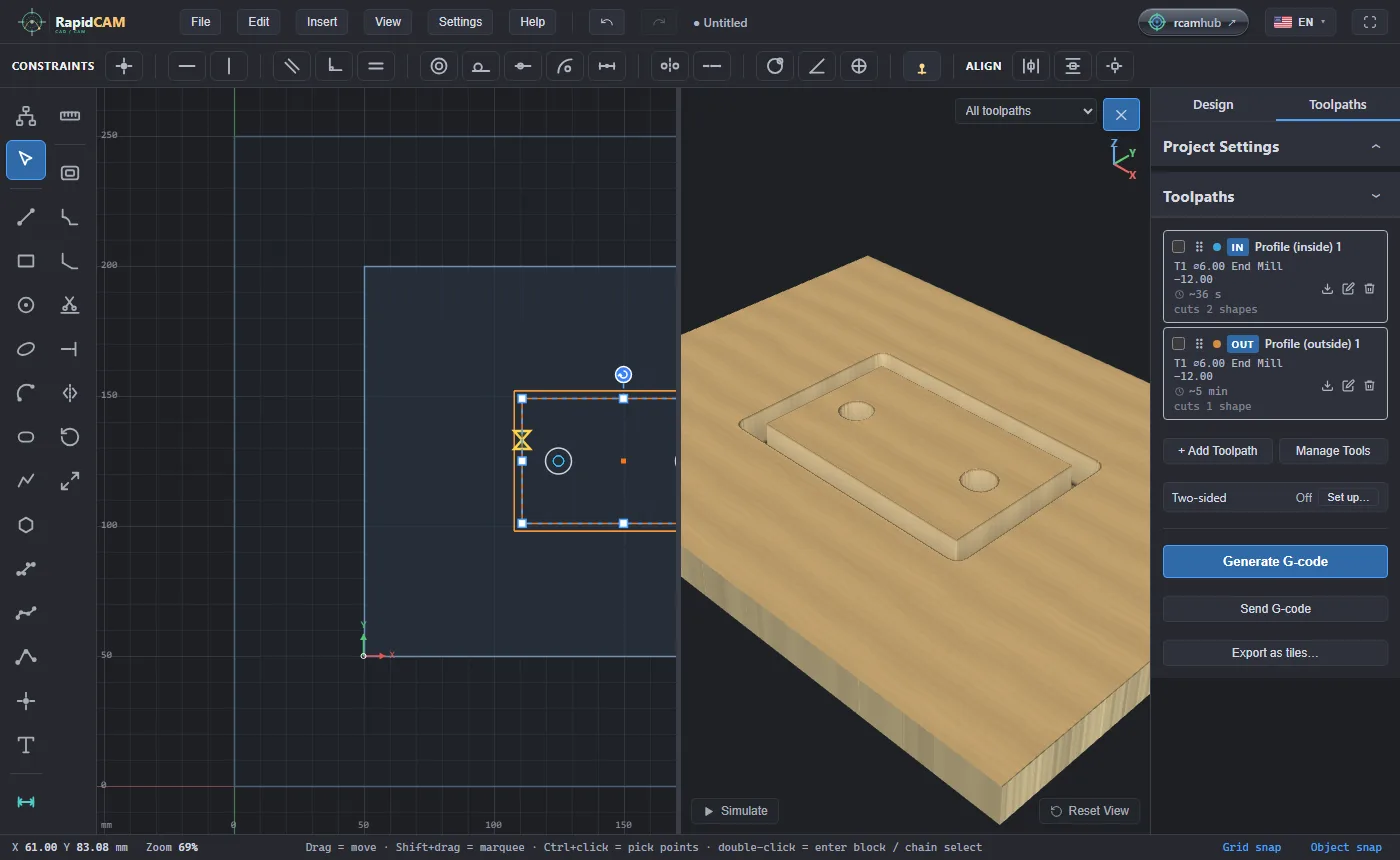Switch to the Design tab
The width and height of the screenshot is (1400, 860).
click(1213, 104)
